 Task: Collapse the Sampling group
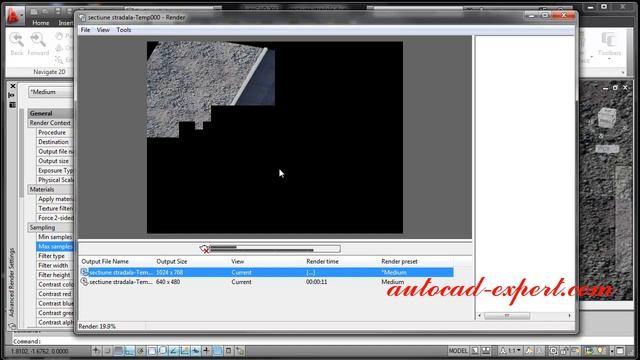(51, 227)
